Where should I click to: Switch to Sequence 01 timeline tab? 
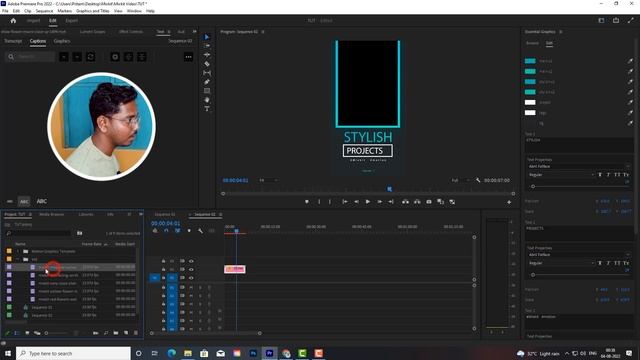tap(165, 214)
